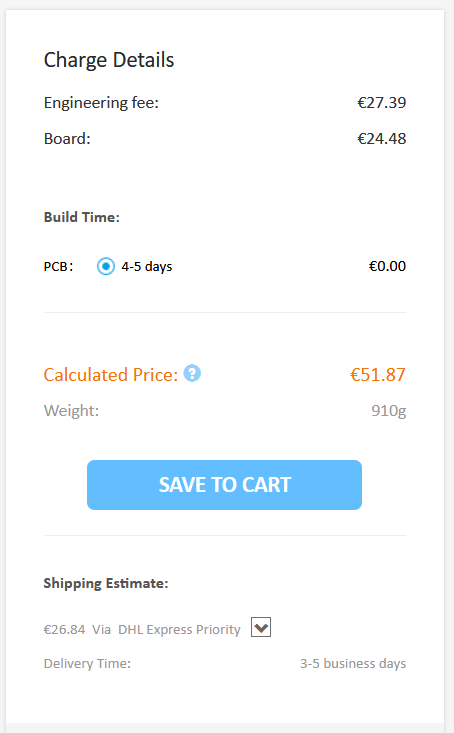This screenshot has height=733, width=454.
Task: Click the Board label
Action: (x=67, y=139)
